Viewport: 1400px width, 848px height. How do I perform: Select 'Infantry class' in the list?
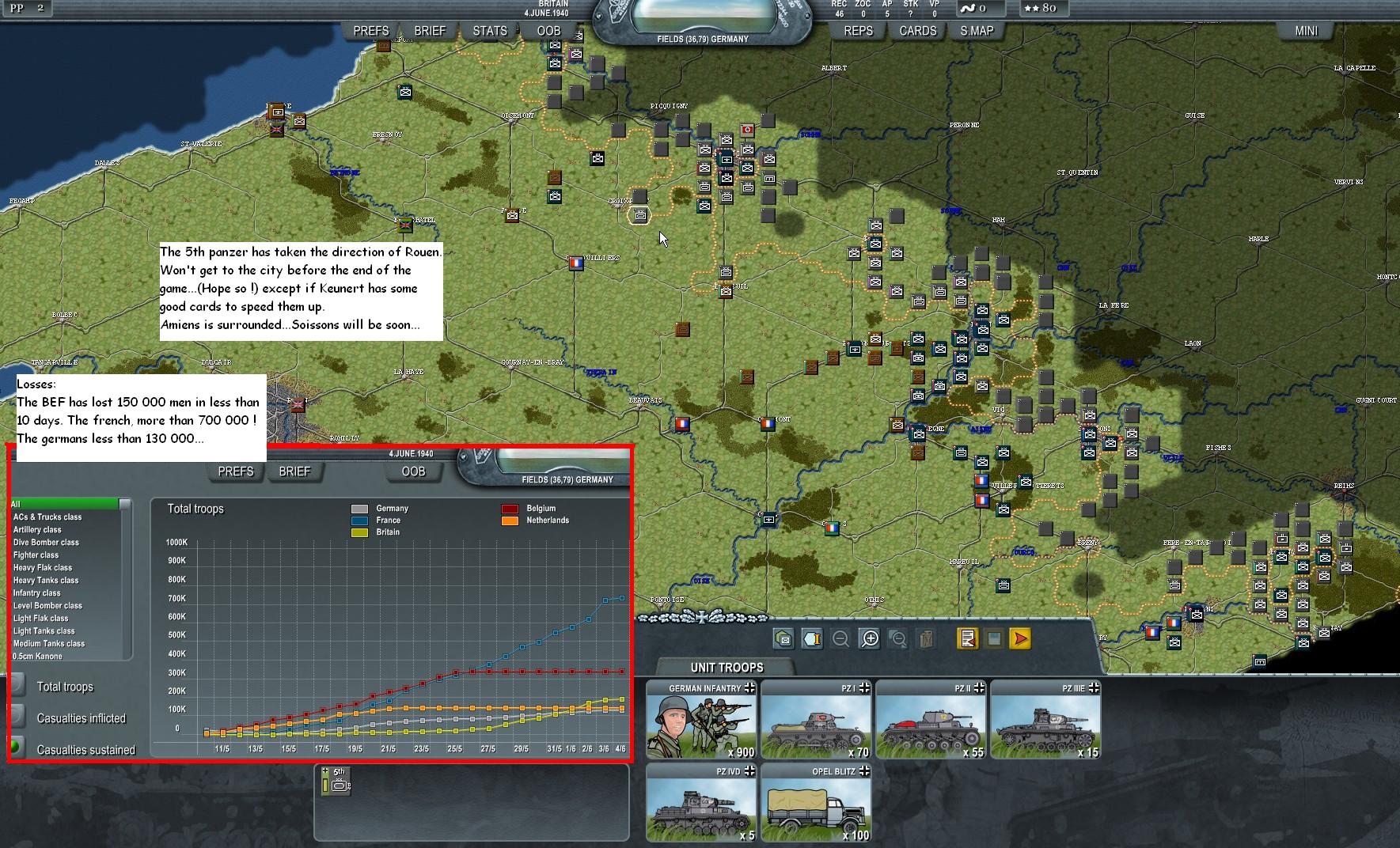click(65, 592)
